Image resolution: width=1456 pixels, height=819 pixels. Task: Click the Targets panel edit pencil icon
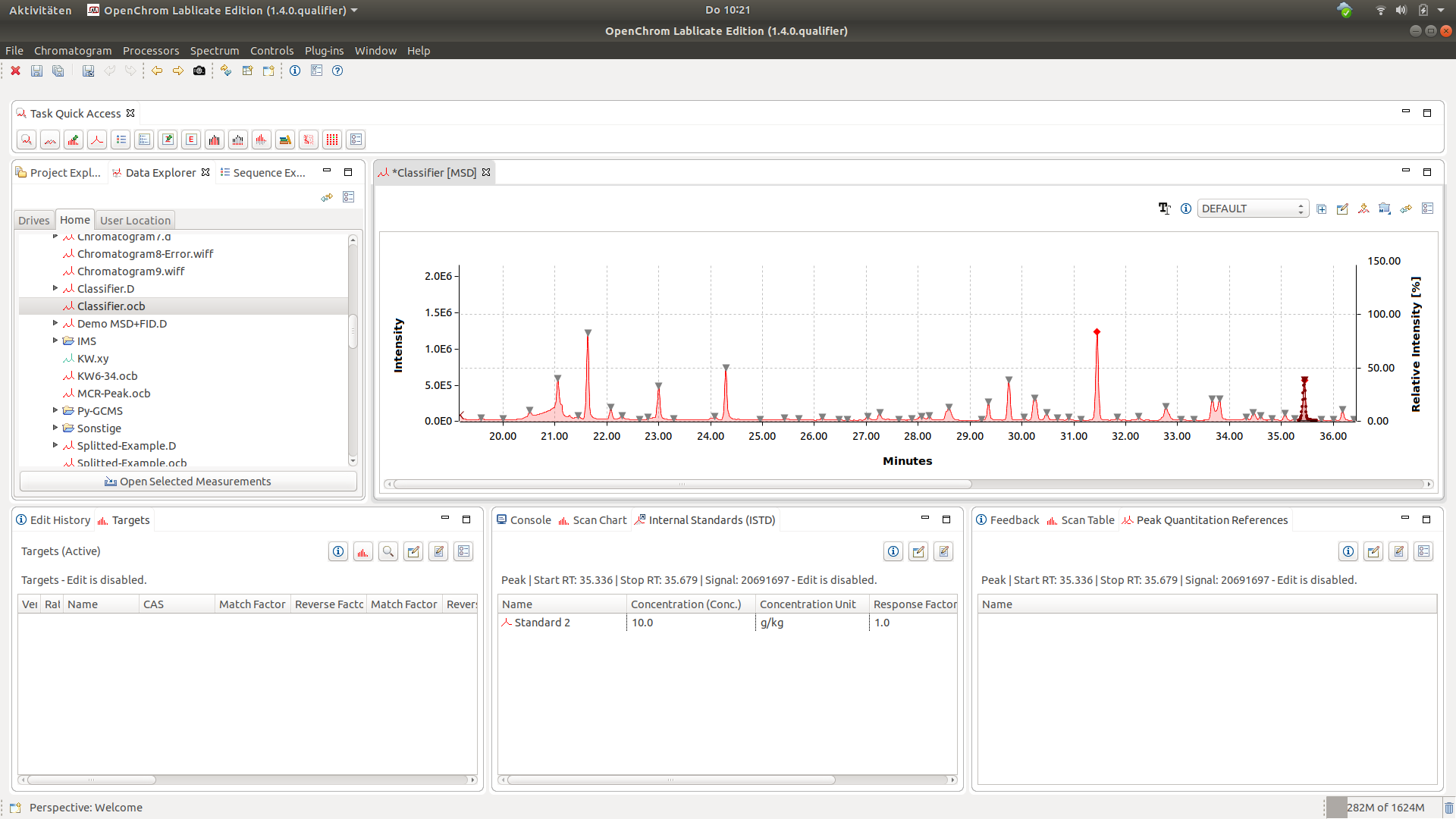click(x=413, y=551)
